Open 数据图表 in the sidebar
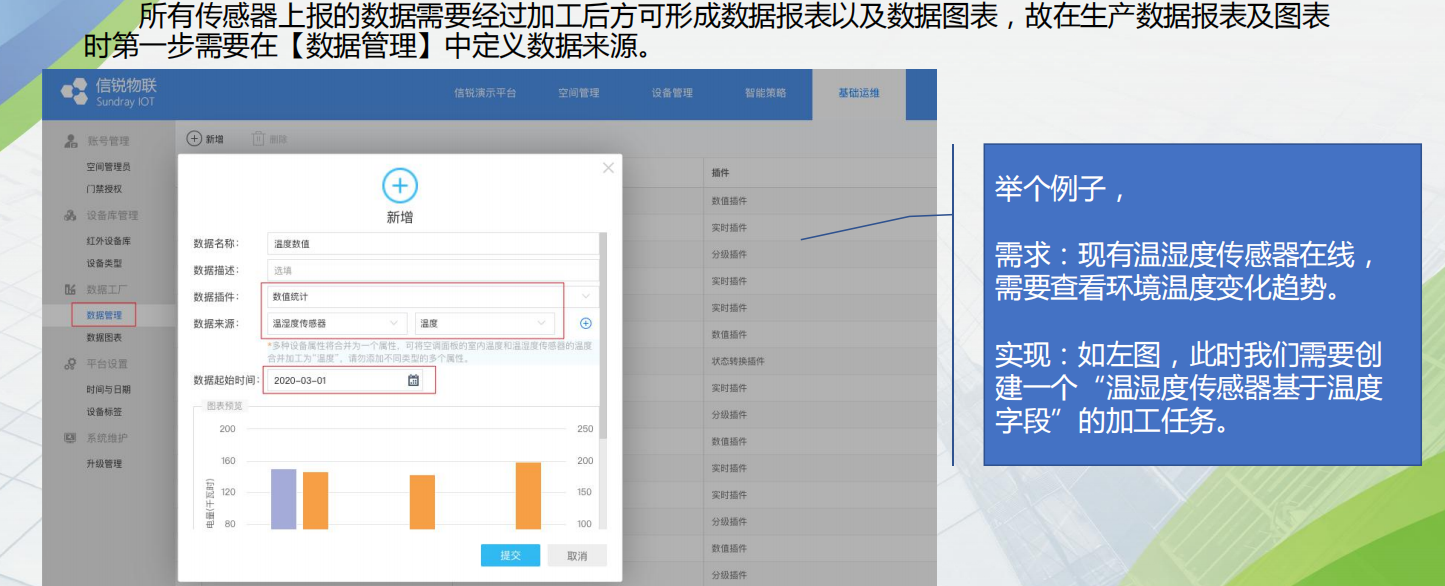Screen dimensions: 1445x586 pyautogui.click(x=104, y=338)
